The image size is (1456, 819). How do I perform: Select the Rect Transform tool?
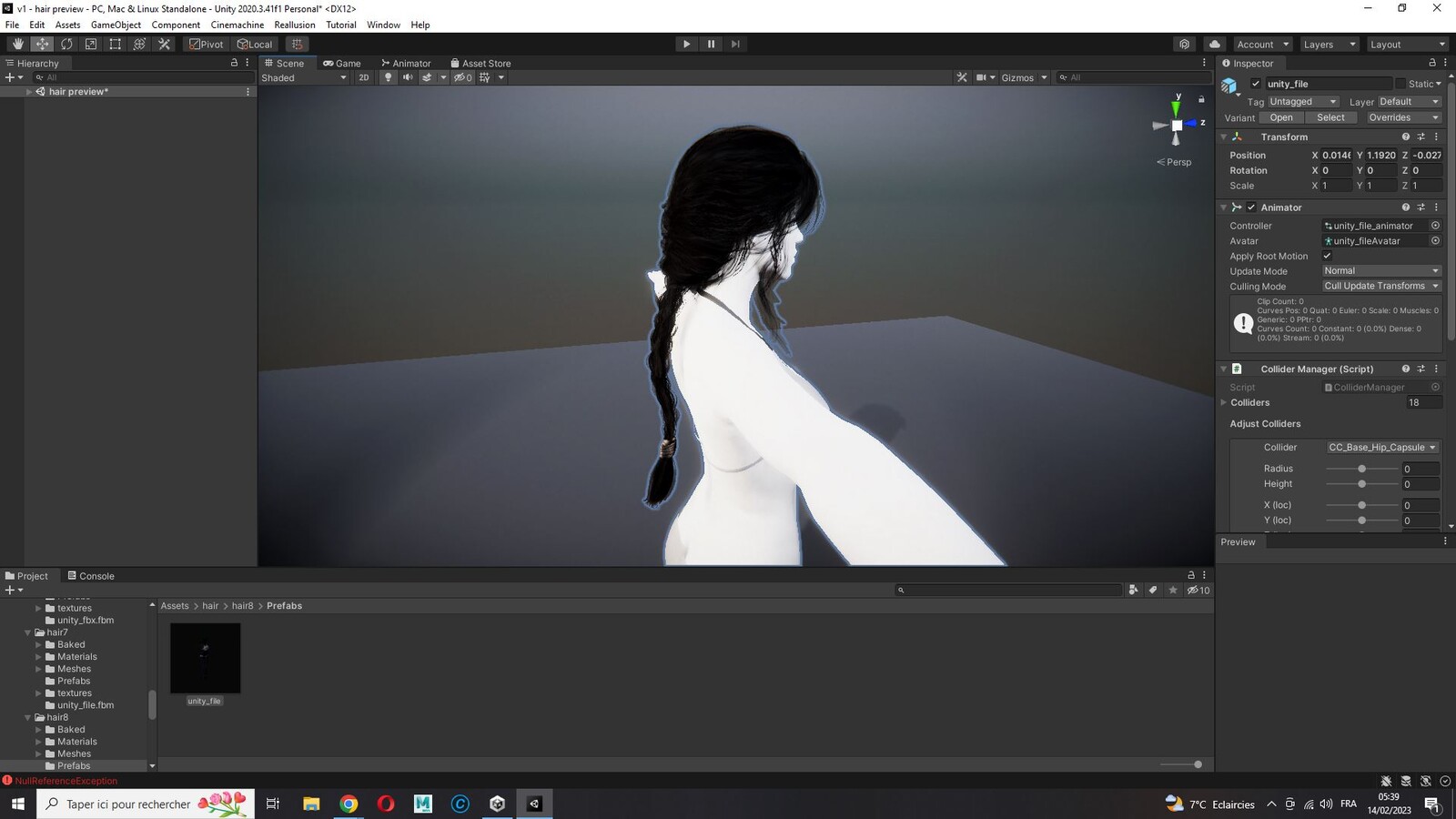(116, 44)
